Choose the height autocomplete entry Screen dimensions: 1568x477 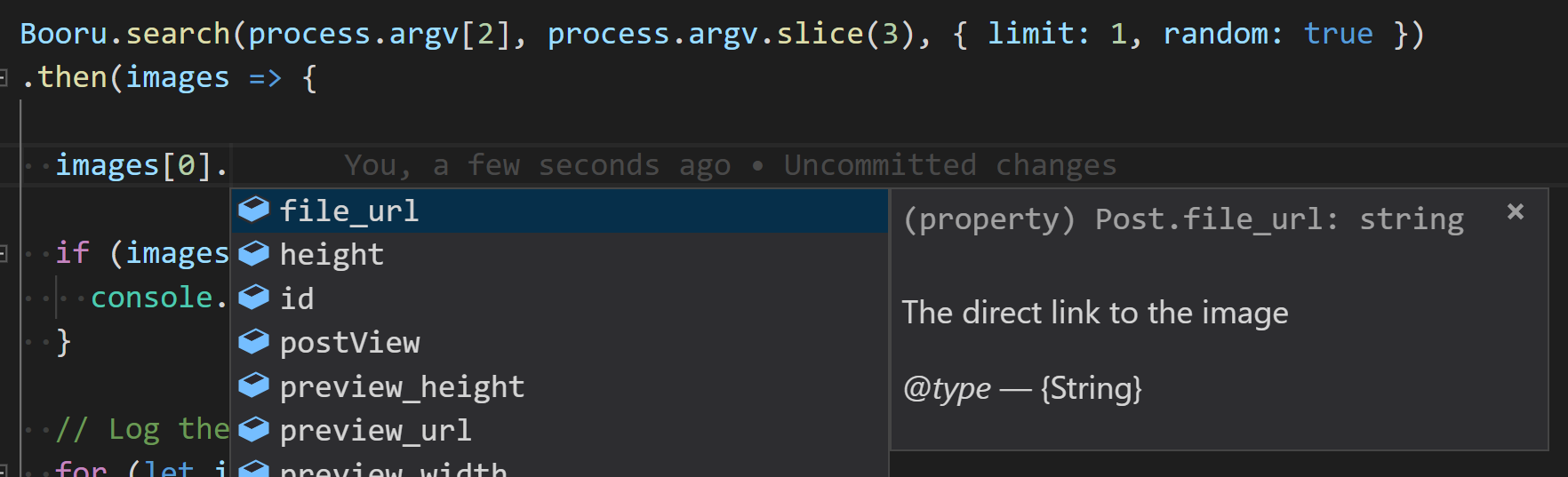[x=560, y=254]
